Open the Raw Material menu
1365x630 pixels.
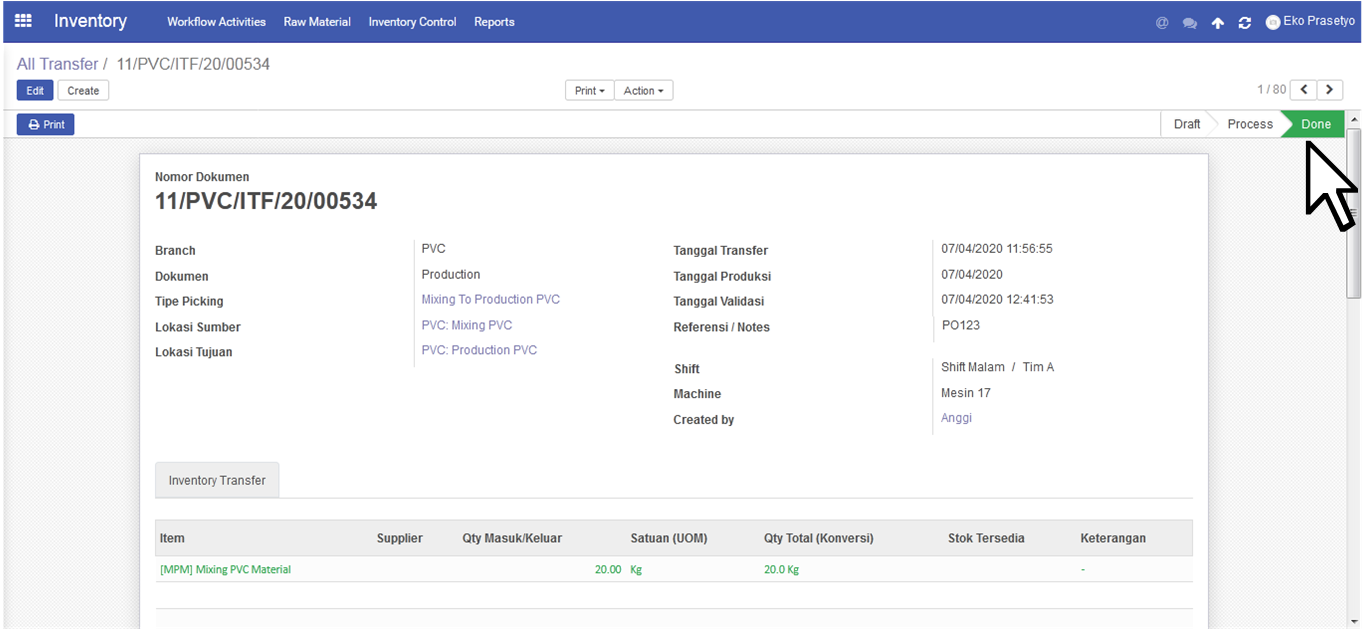(317, 22)
